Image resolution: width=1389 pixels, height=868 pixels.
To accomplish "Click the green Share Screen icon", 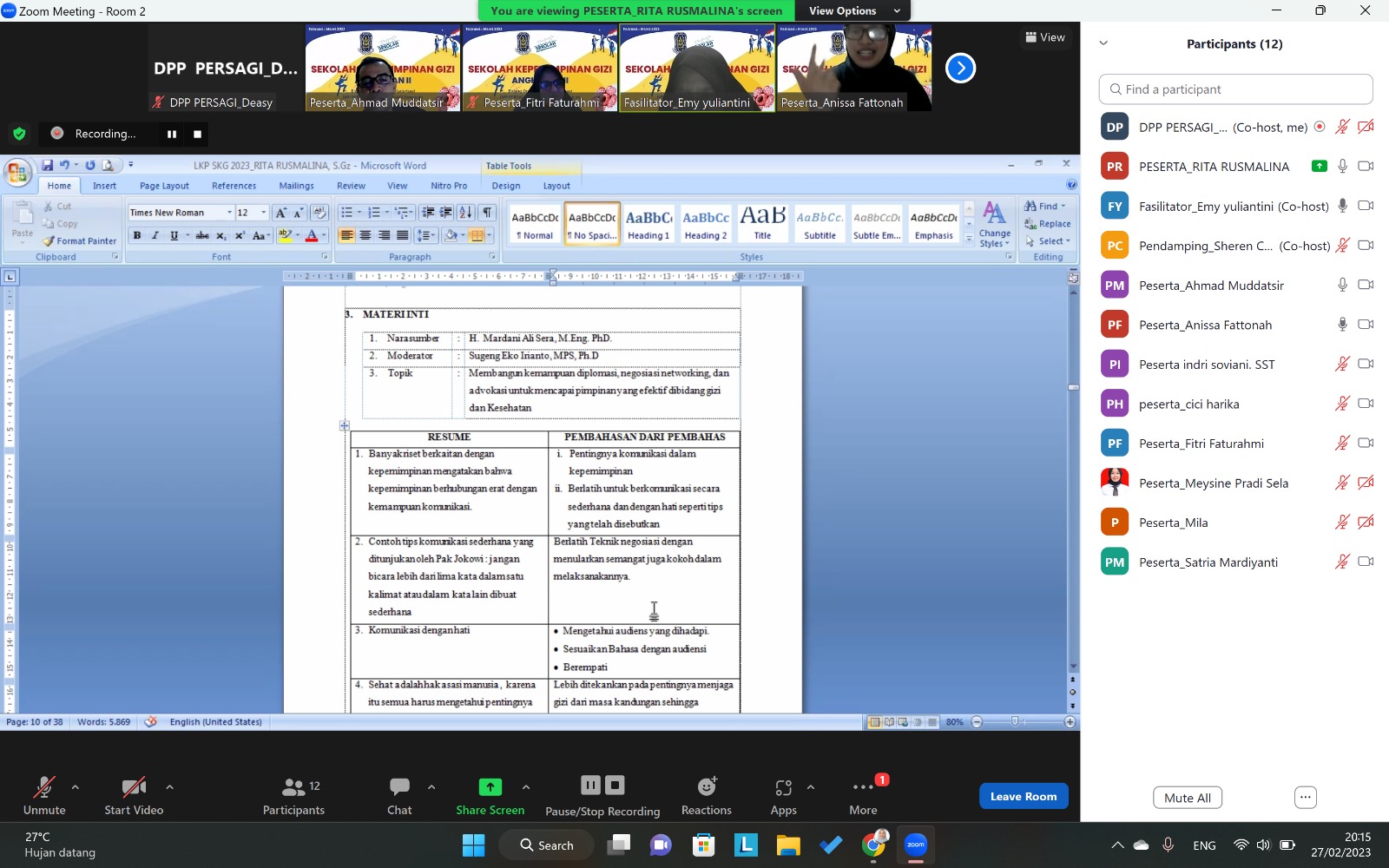I will 490,786.
